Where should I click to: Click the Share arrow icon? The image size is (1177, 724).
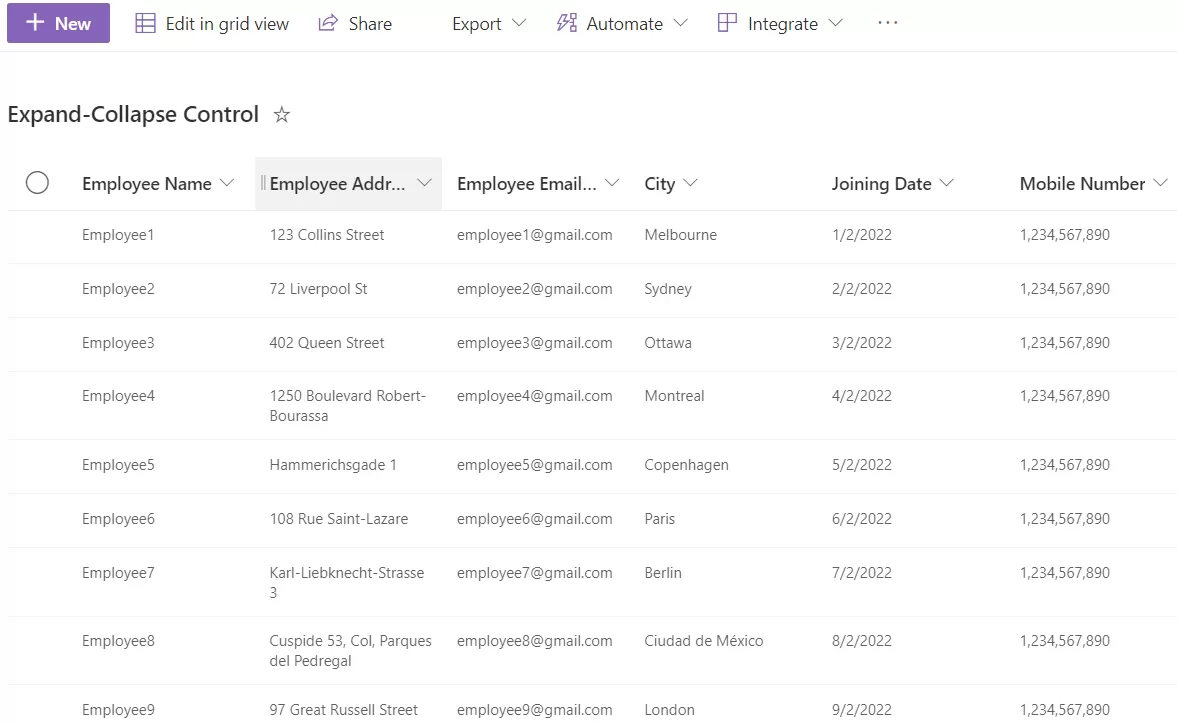tap(328, 24)
